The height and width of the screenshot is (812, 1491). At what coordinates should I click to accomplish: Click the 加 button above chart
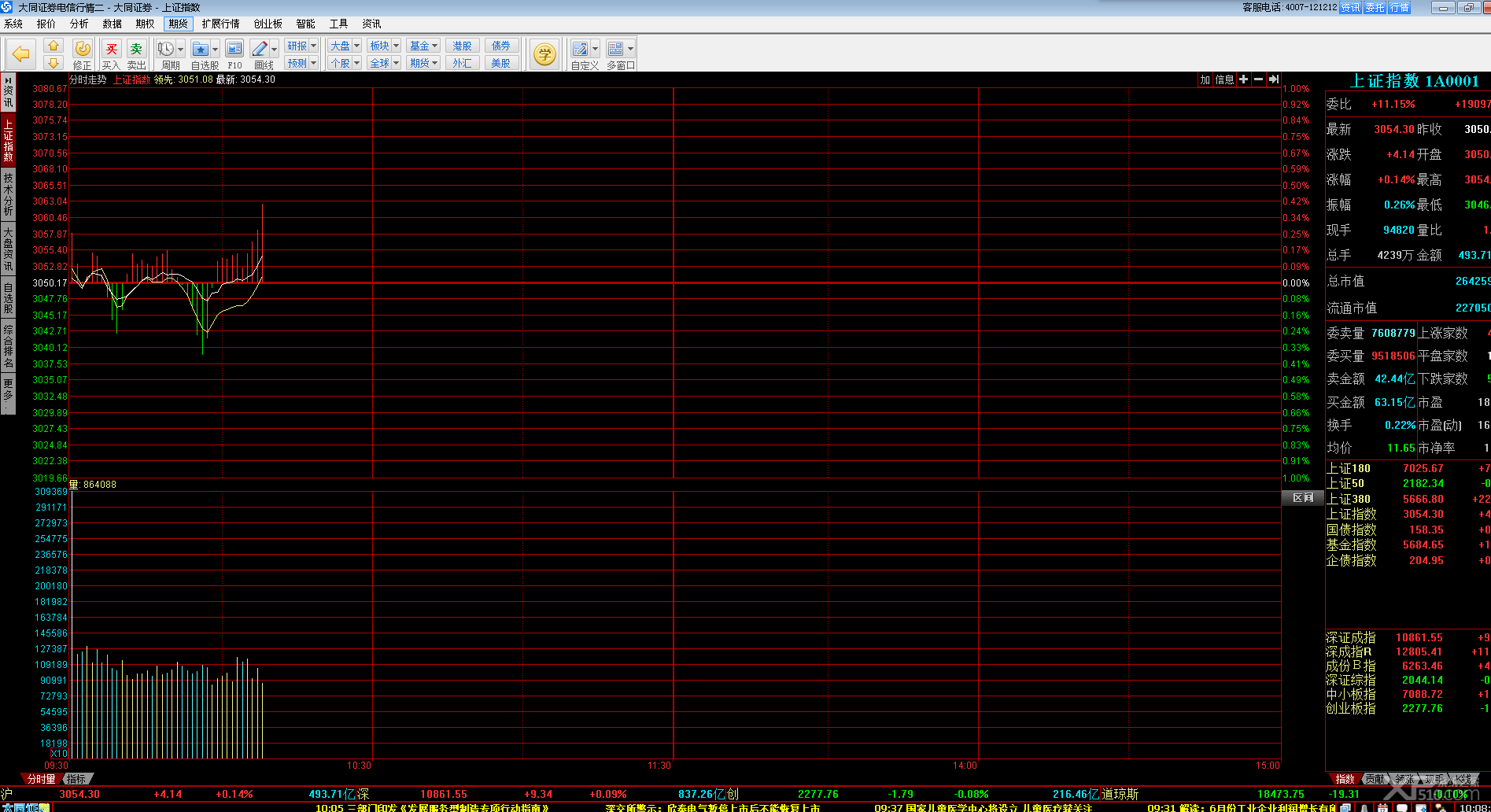[1205, 79]
